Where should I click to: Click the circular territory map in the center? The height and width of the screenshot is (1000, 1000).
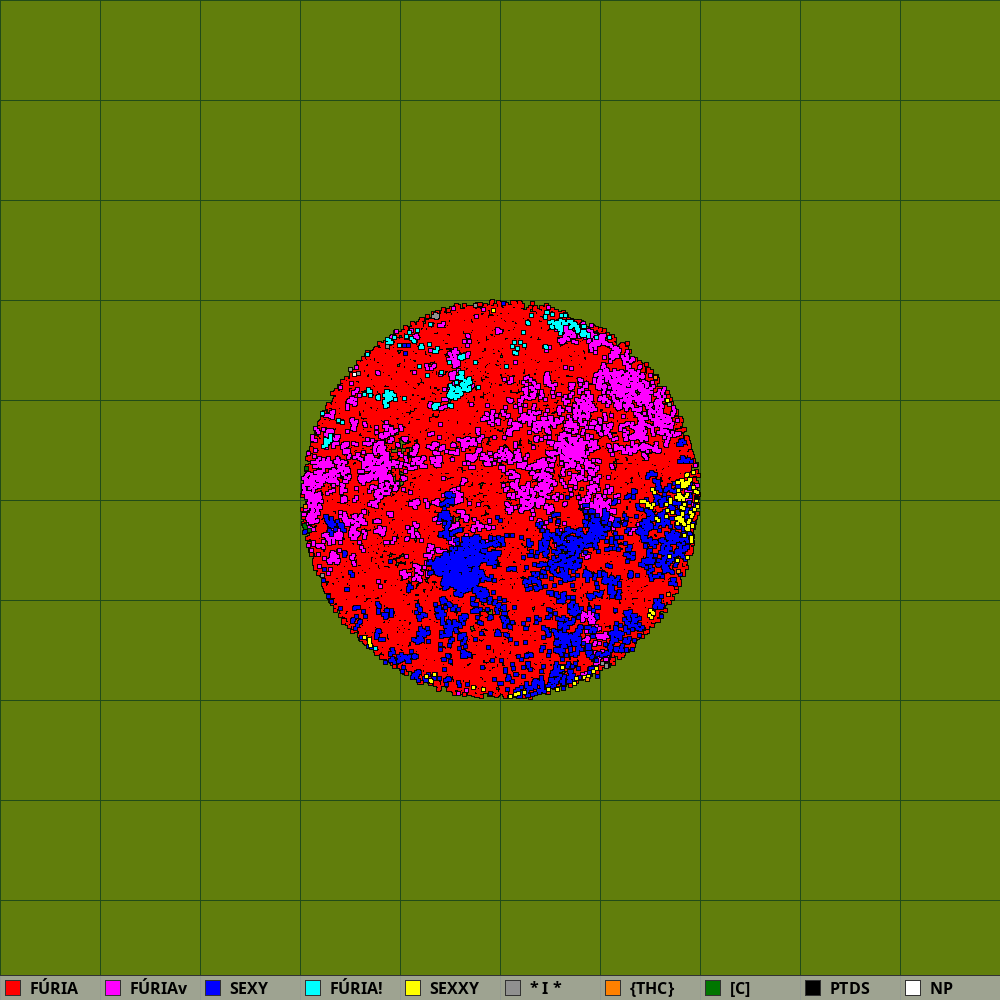coord(501,499)
